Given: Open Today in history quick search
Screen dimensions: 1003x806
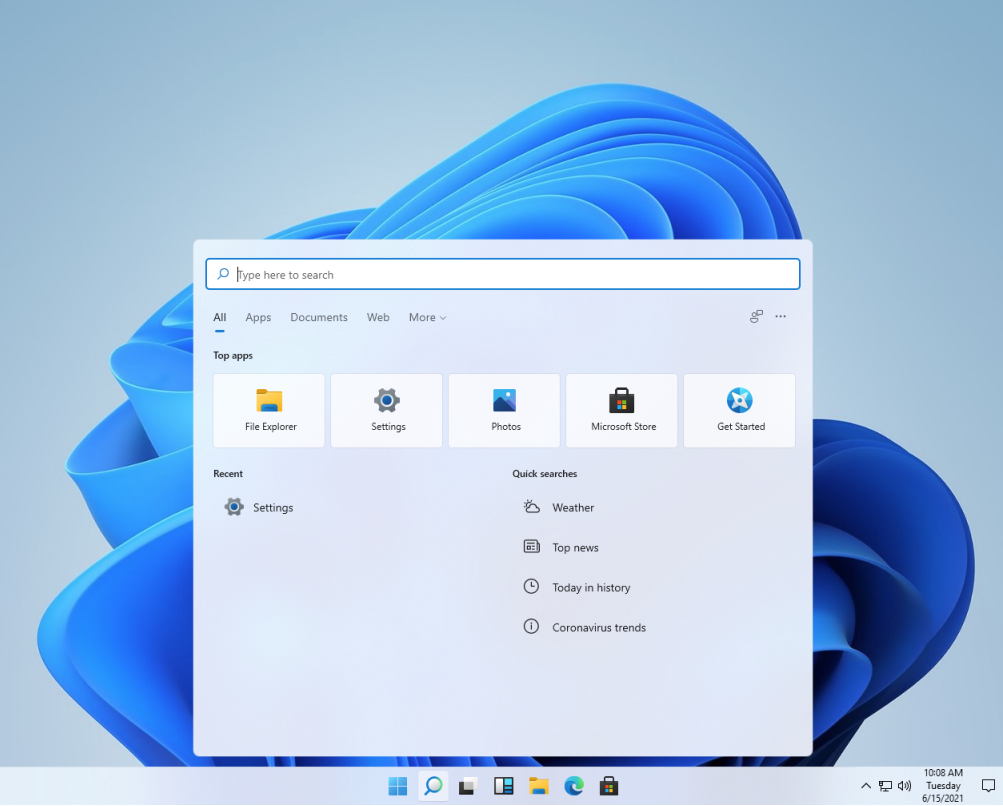Looking at the screenshot, I should [576, 587].
